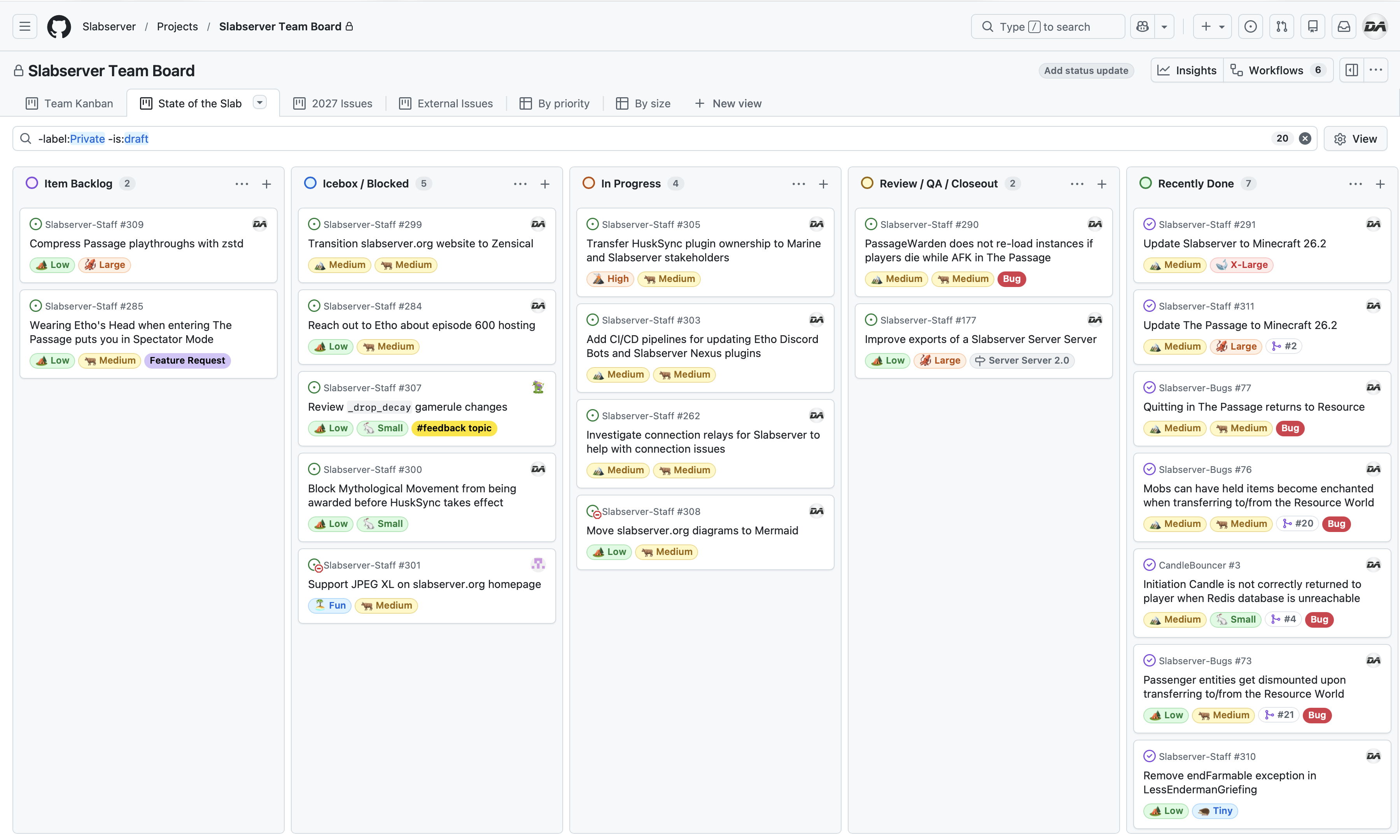The image size is (1400, 840).
Task: Click linked pull request #21 on Slabserver-Bugs #73
Action: coord(1279,715)
